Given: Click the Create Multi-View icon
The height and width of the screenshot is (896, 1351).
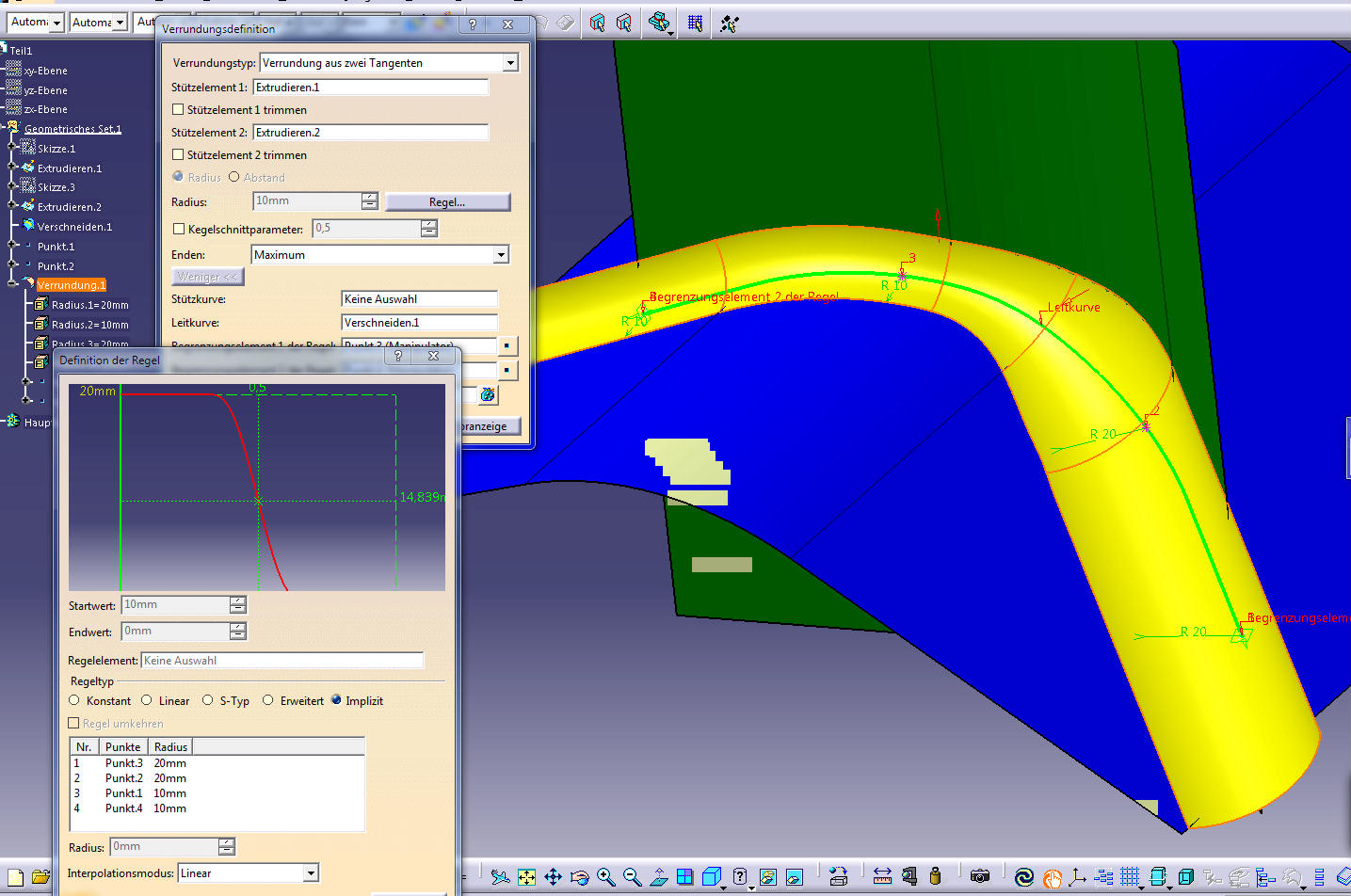Looking at the screenshot, I should coord(684,877).
